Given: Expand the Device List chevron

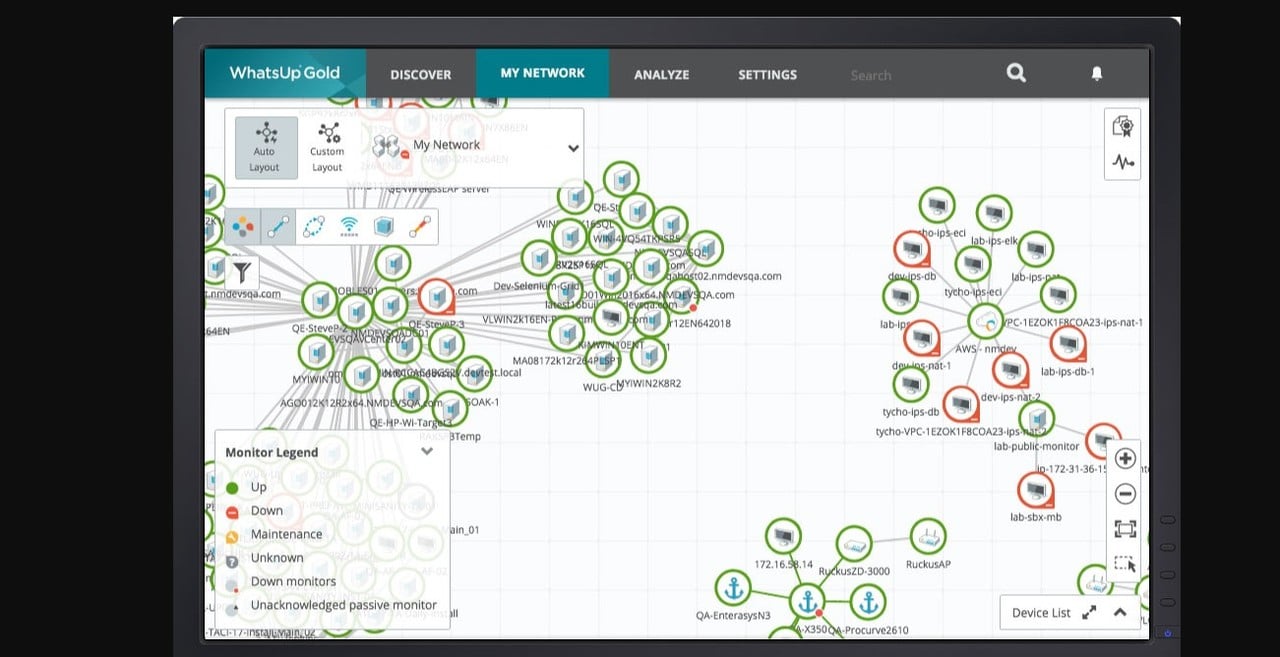Looking at the screenshot, I should [x=1120, y=613].
